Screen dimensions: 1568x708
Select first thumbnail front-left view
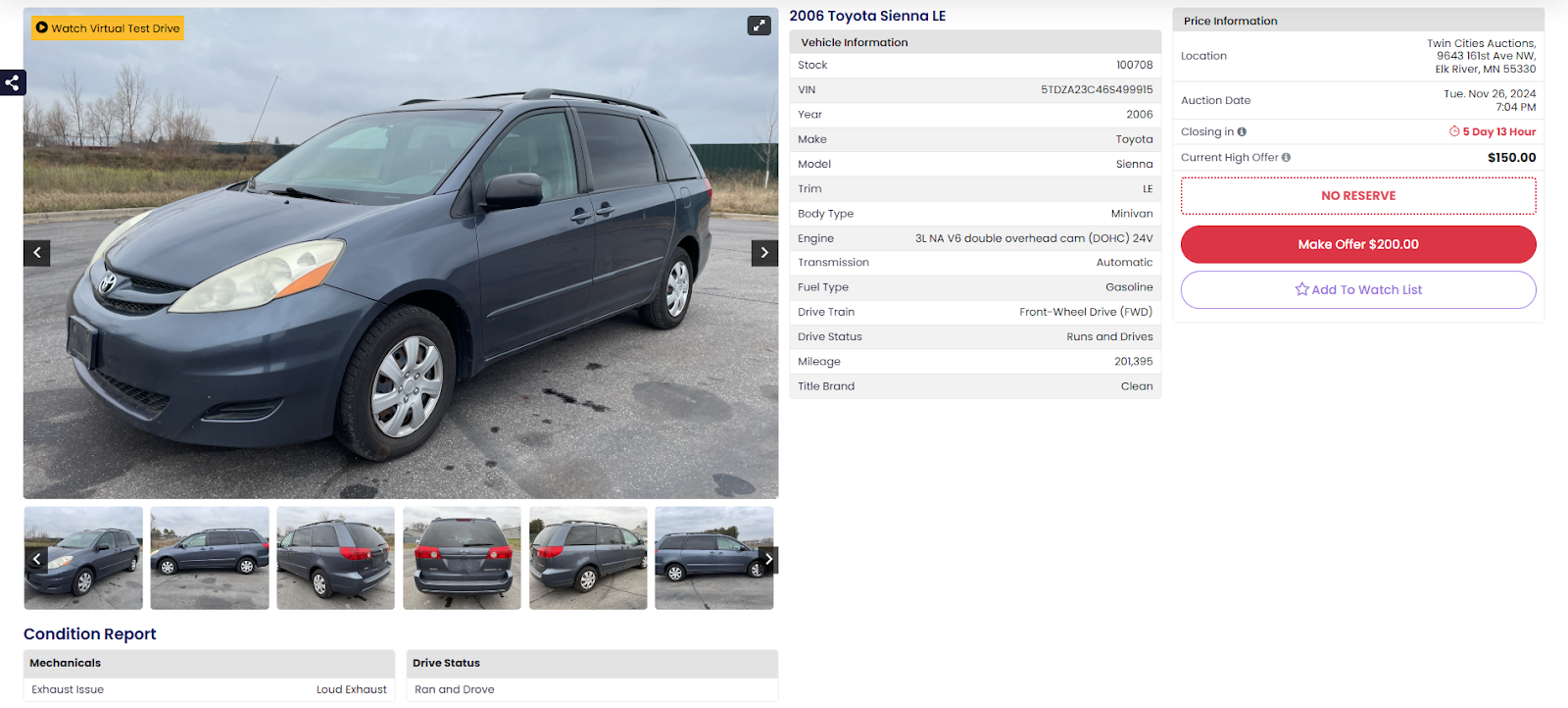click(x=83, y=558)
